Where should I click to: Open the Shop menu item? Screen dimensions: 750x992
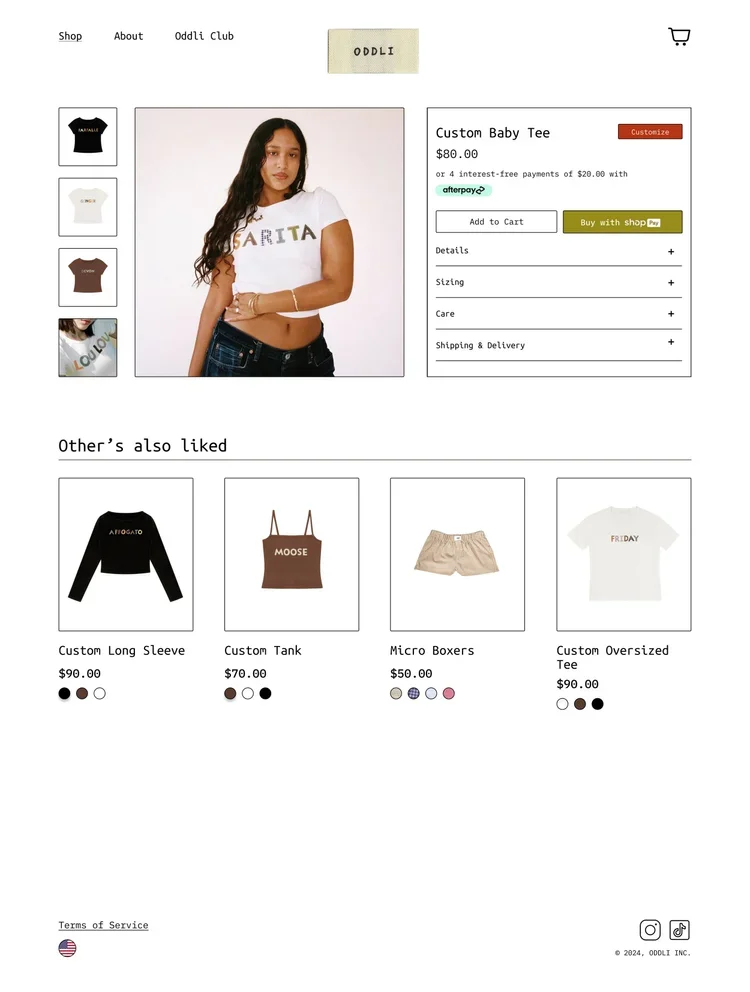click(70, 36)
